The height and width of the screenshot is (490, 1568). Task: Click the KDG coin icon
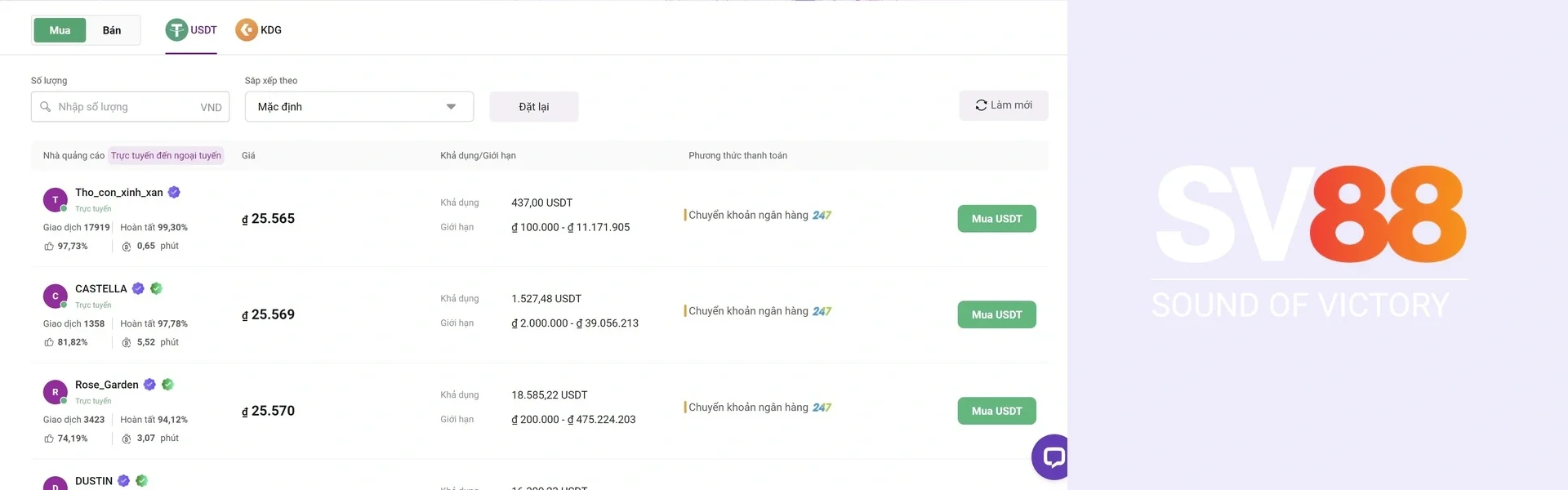click(246, 30)
